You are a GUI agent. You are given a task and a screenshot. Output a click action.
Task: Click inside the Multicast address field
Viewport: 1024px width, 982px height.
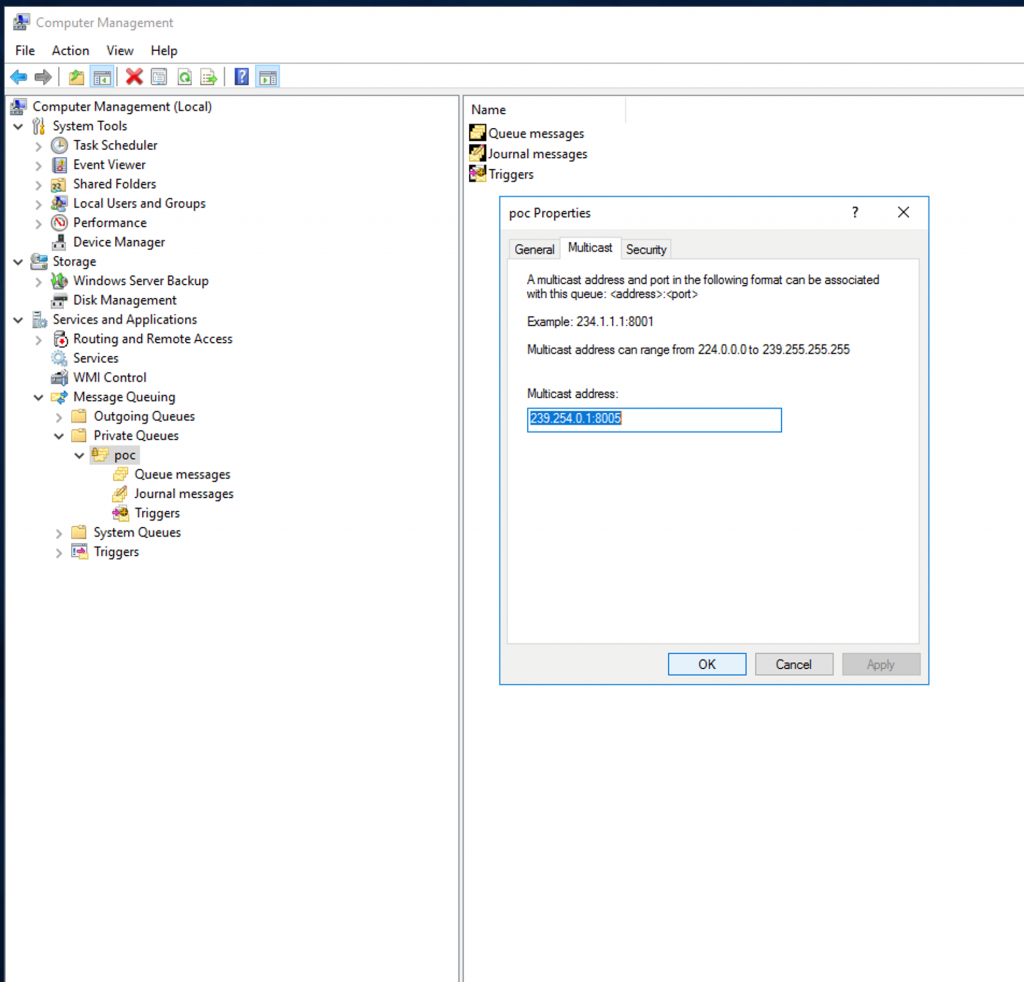point(654,420)
